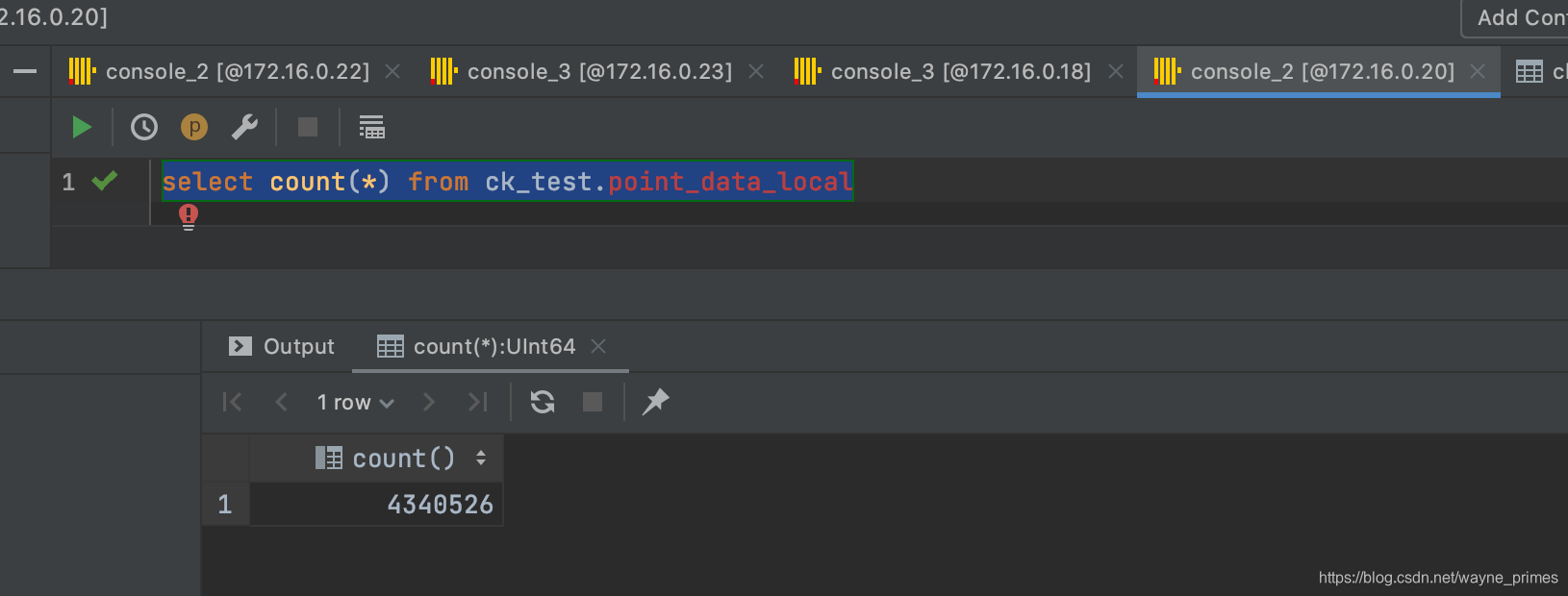This screenshot has height=596, width=1568.
Task: Open query history via clock icon
Action: (x=144, y=127)
